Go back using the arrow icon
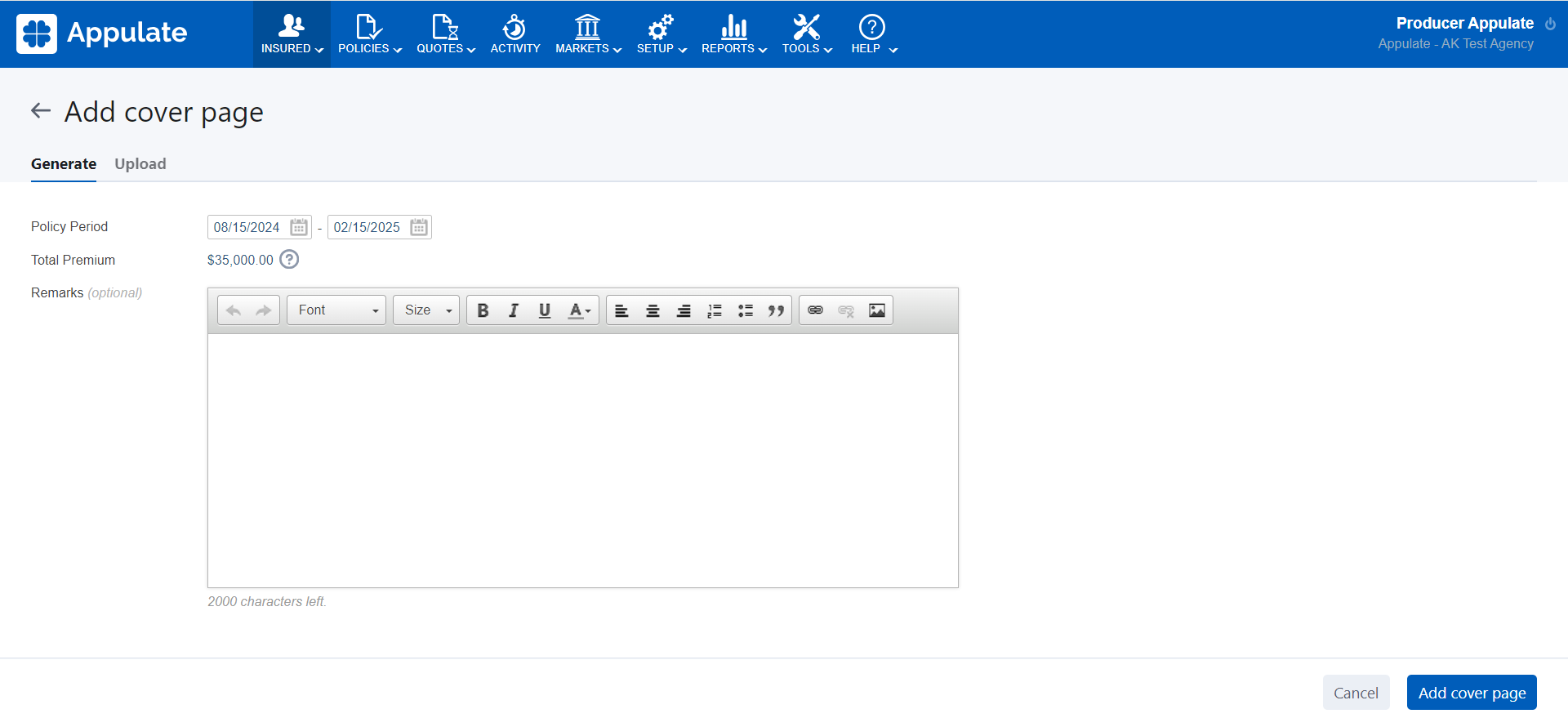 click(41, 111)
